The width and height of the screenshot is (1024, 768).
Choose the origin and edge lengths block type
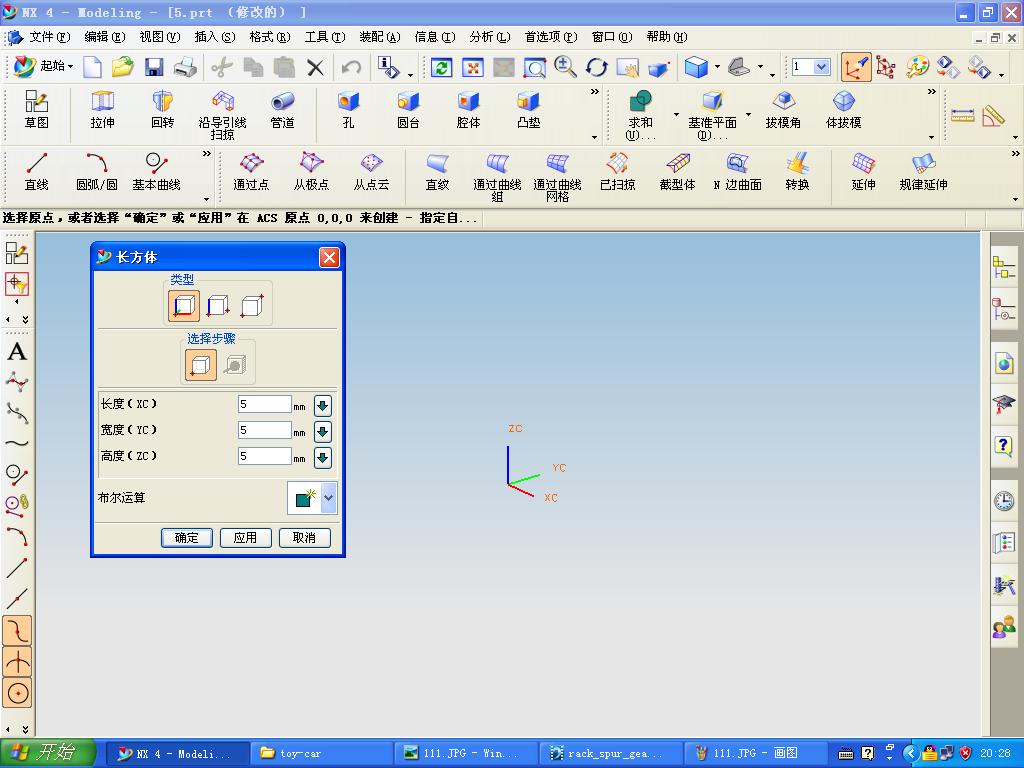click(184, 306)
